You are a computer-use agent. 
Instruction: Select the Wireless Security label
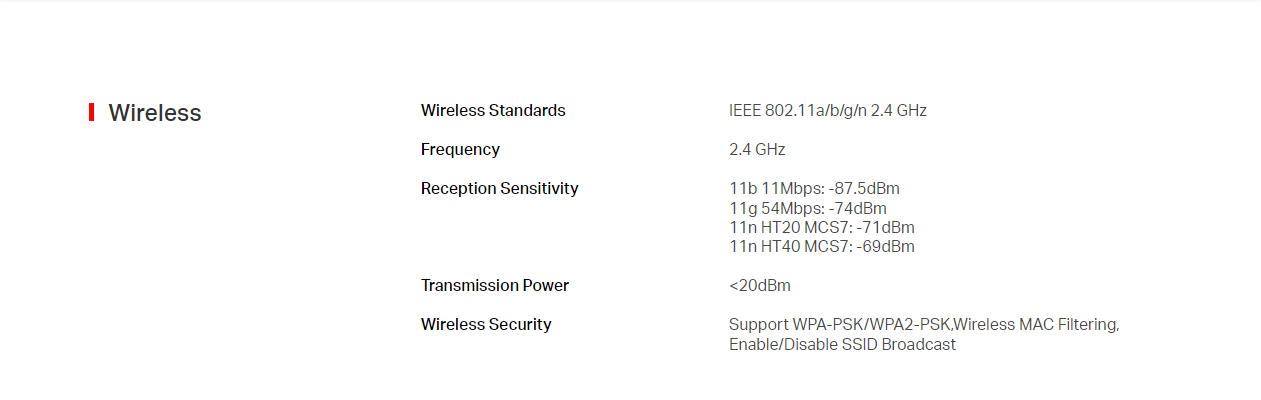[486, 324]
